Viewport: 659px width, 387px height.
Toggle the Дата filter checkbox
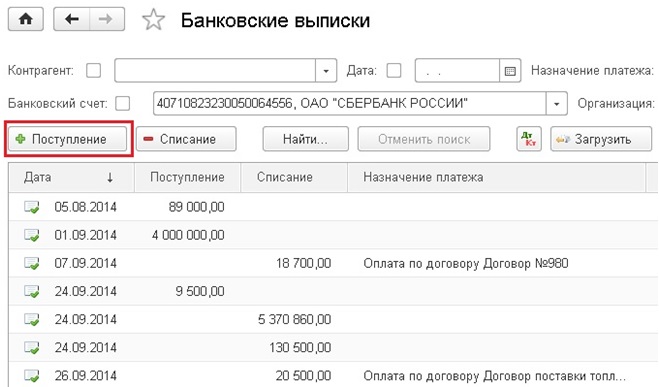[394, 70]
